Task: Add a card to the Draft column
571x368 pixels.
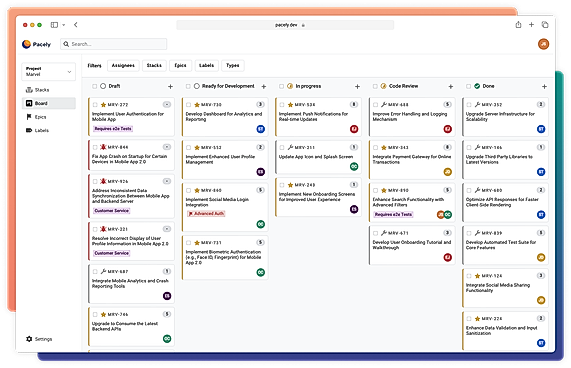Action: click(x=170, y=87)
